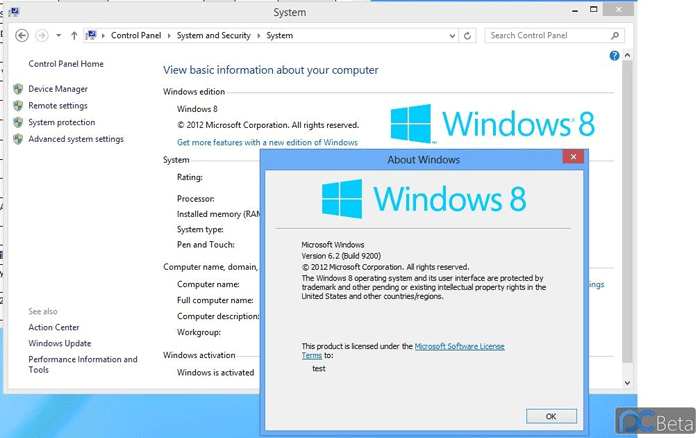The height and width of the screenshot is (438, 700).
Task: Expand the address bar history dropdown
Action: (450, 35)
